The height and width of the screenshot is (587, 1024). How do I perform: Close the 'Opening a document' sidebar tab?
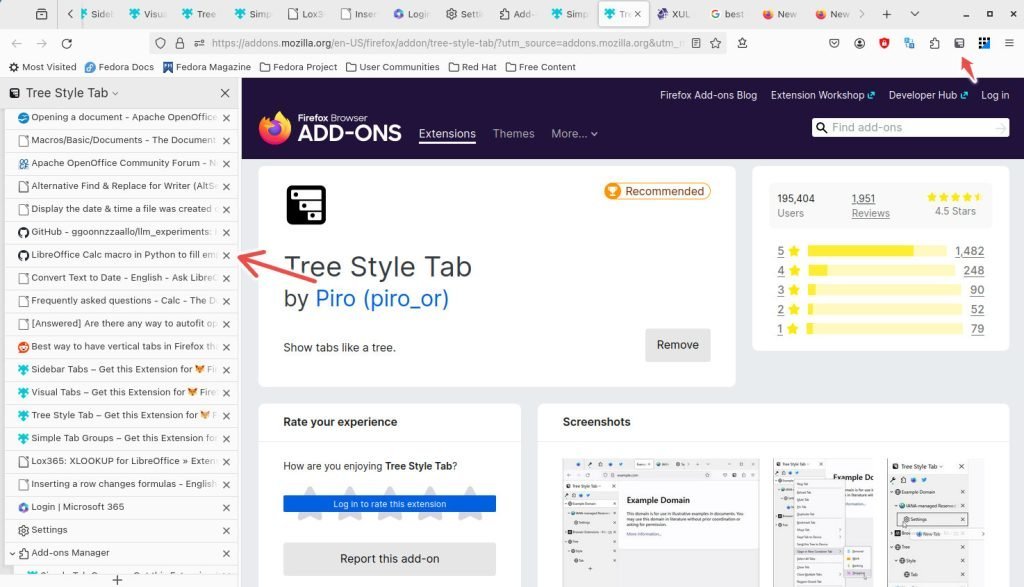(226, 118)
